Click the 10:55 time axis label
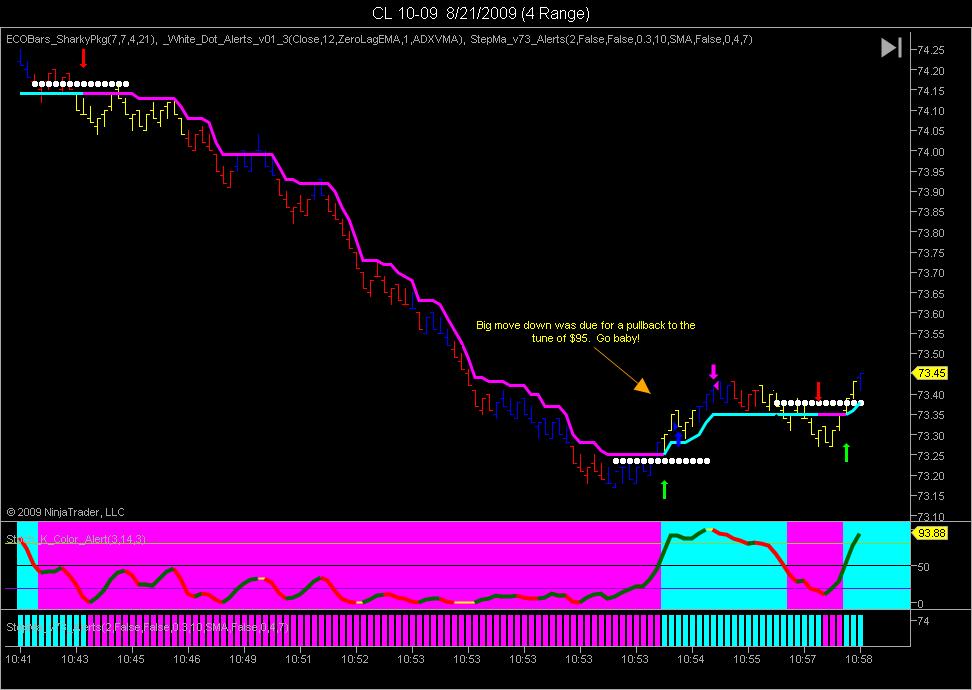972x690 pixels. pyautogui.click(x=747, y=659)
